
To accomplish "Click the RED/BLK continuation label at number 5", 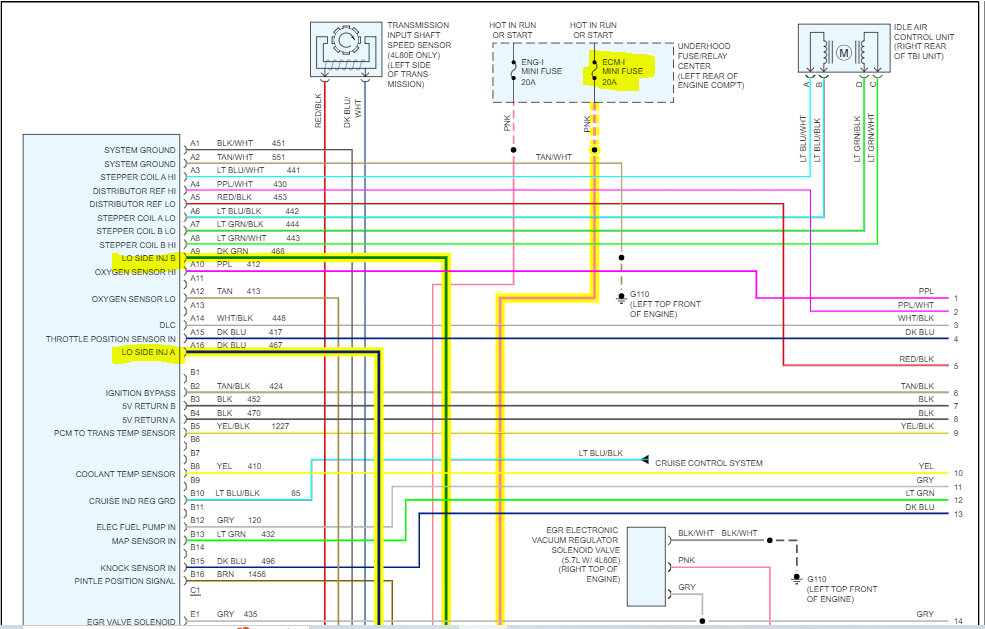I will tap(917, 359).
